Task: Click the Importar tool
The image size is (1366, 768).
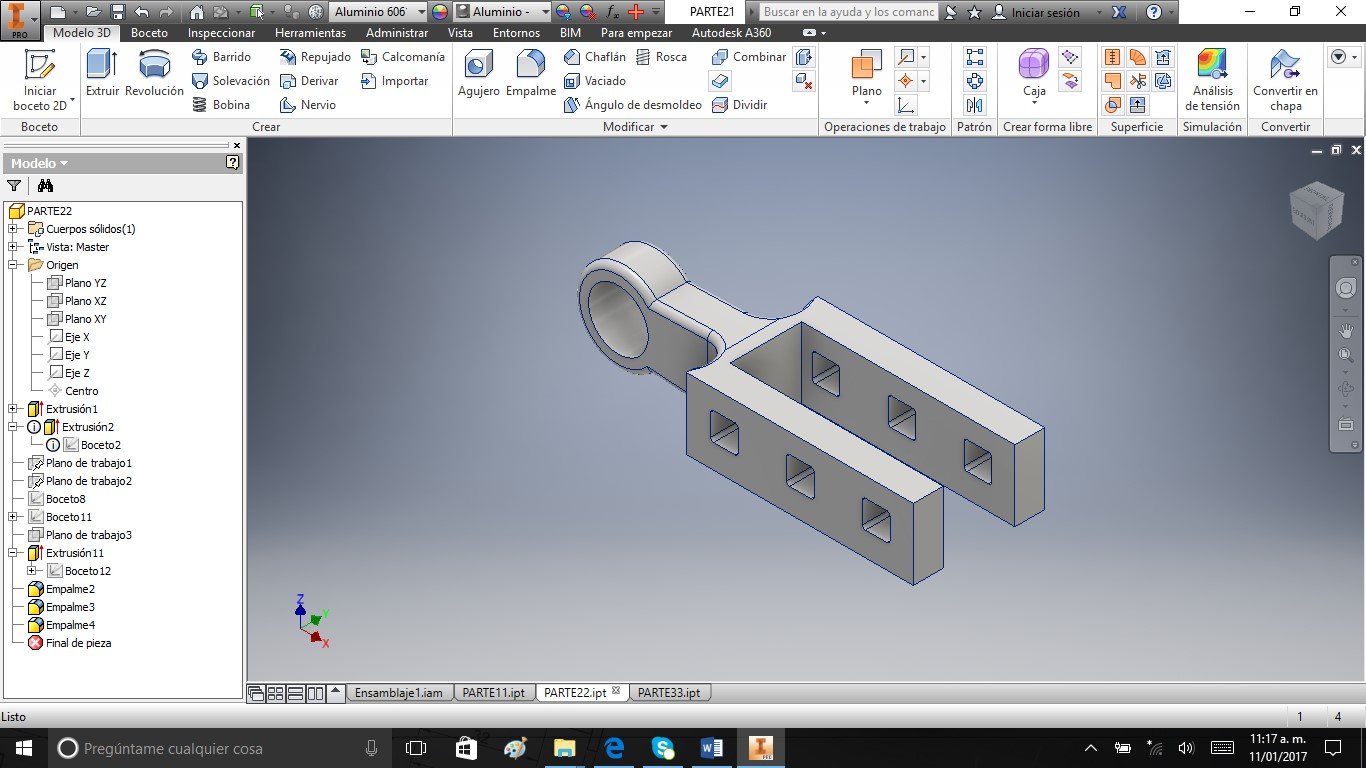Action: click(394, 81)
